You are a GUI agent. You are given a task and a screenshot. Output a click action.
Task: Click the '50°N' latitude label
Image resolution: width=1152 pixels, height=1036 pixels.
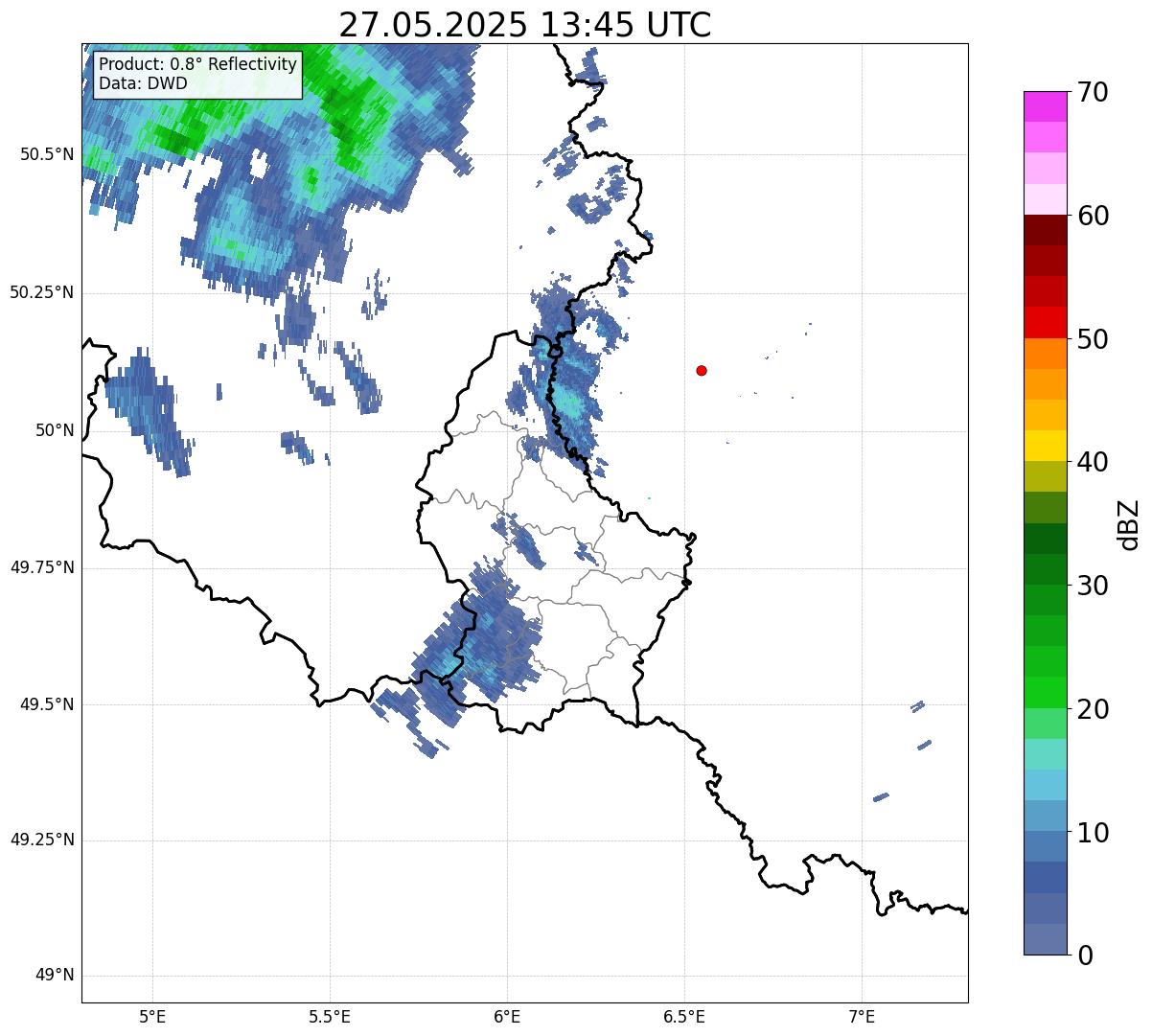56,430
